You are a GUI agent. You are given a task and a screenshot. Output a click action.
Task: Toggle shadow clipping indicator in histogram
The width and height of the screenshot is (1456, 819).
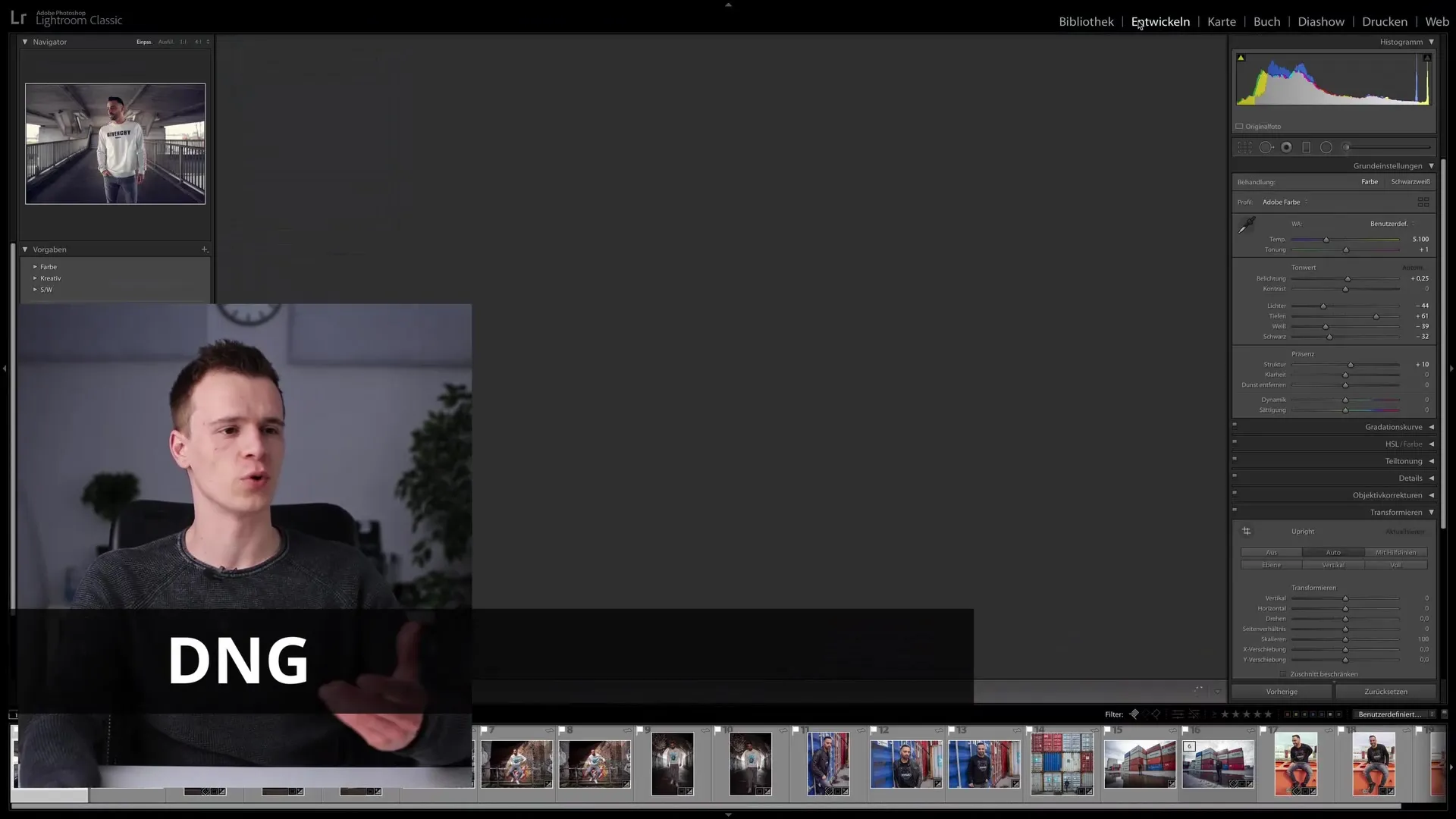(x=1241, y=58)
